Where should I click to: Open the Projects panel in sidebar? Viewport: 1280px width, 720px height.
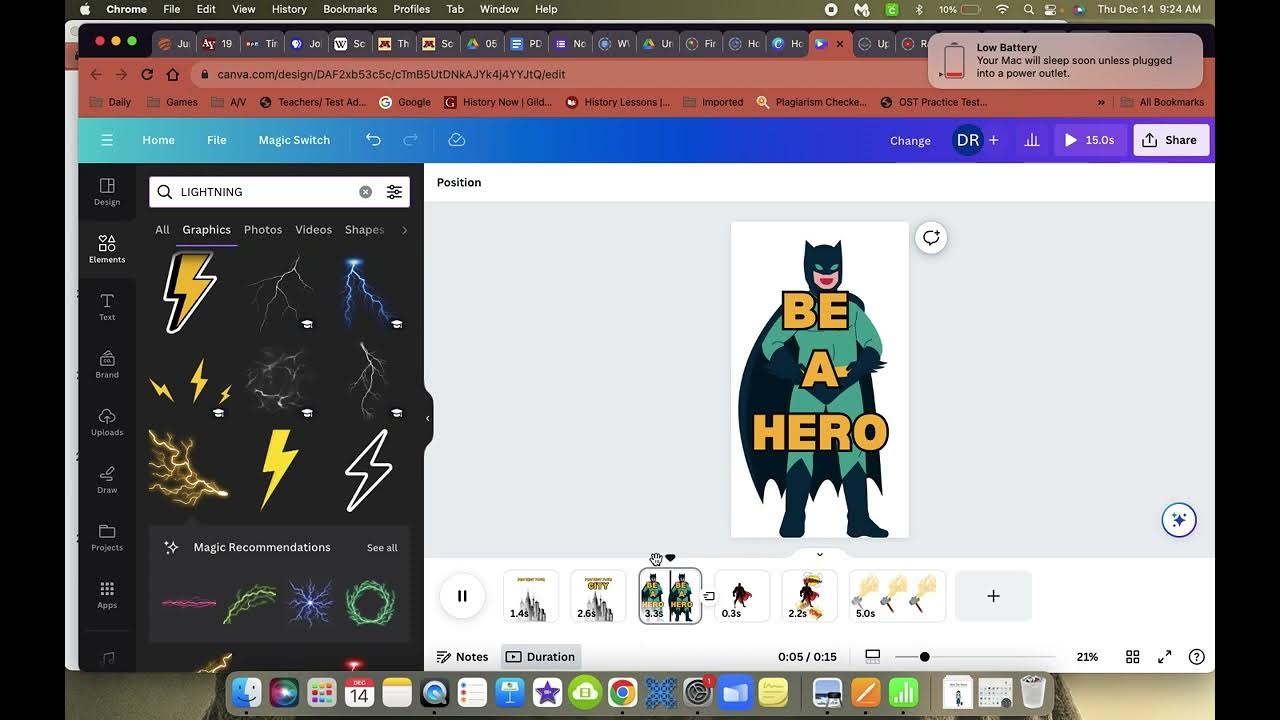point(107,537)
